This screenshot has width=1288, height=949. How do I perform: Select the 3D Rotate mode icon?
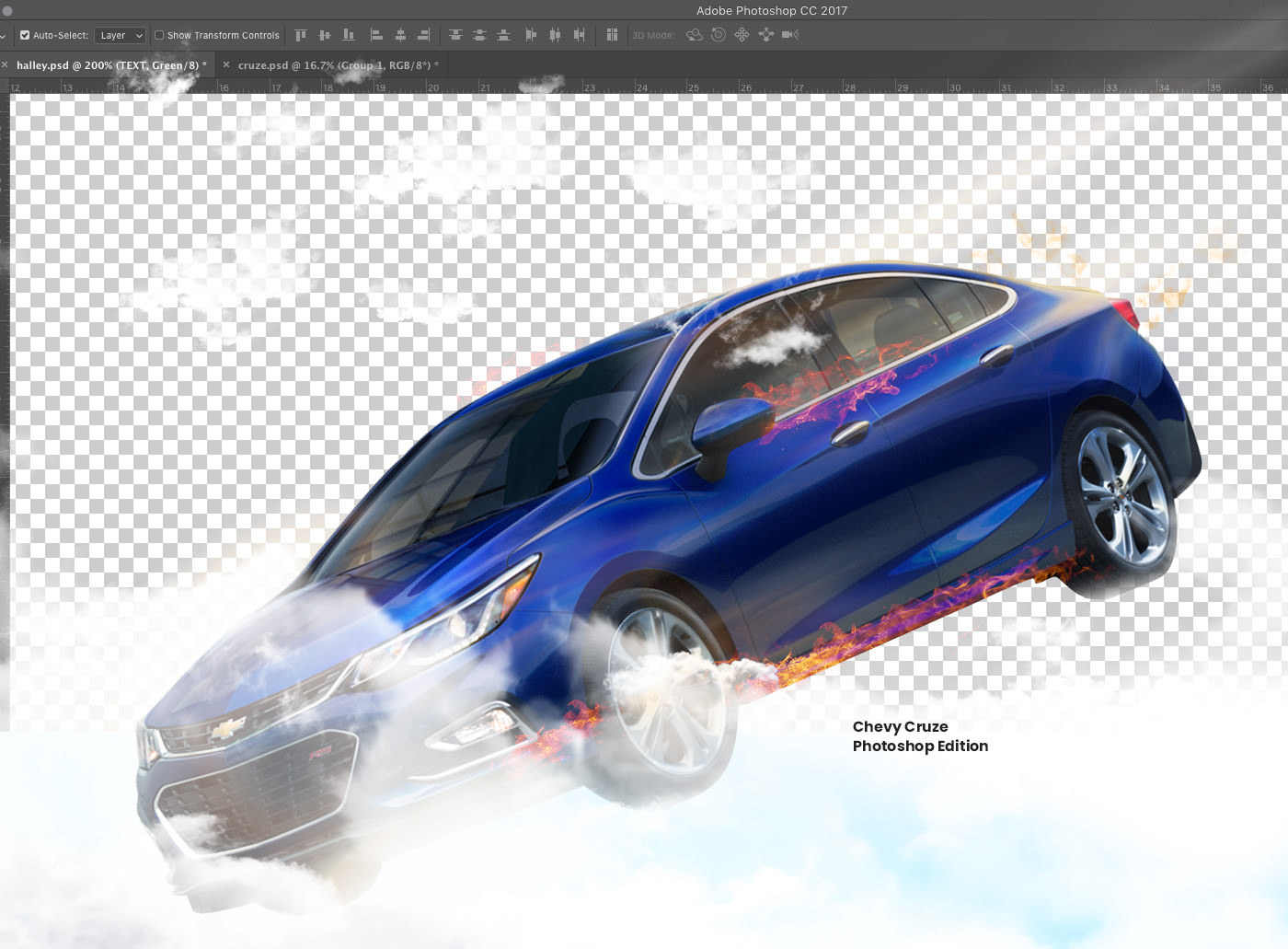pos(695,35)
